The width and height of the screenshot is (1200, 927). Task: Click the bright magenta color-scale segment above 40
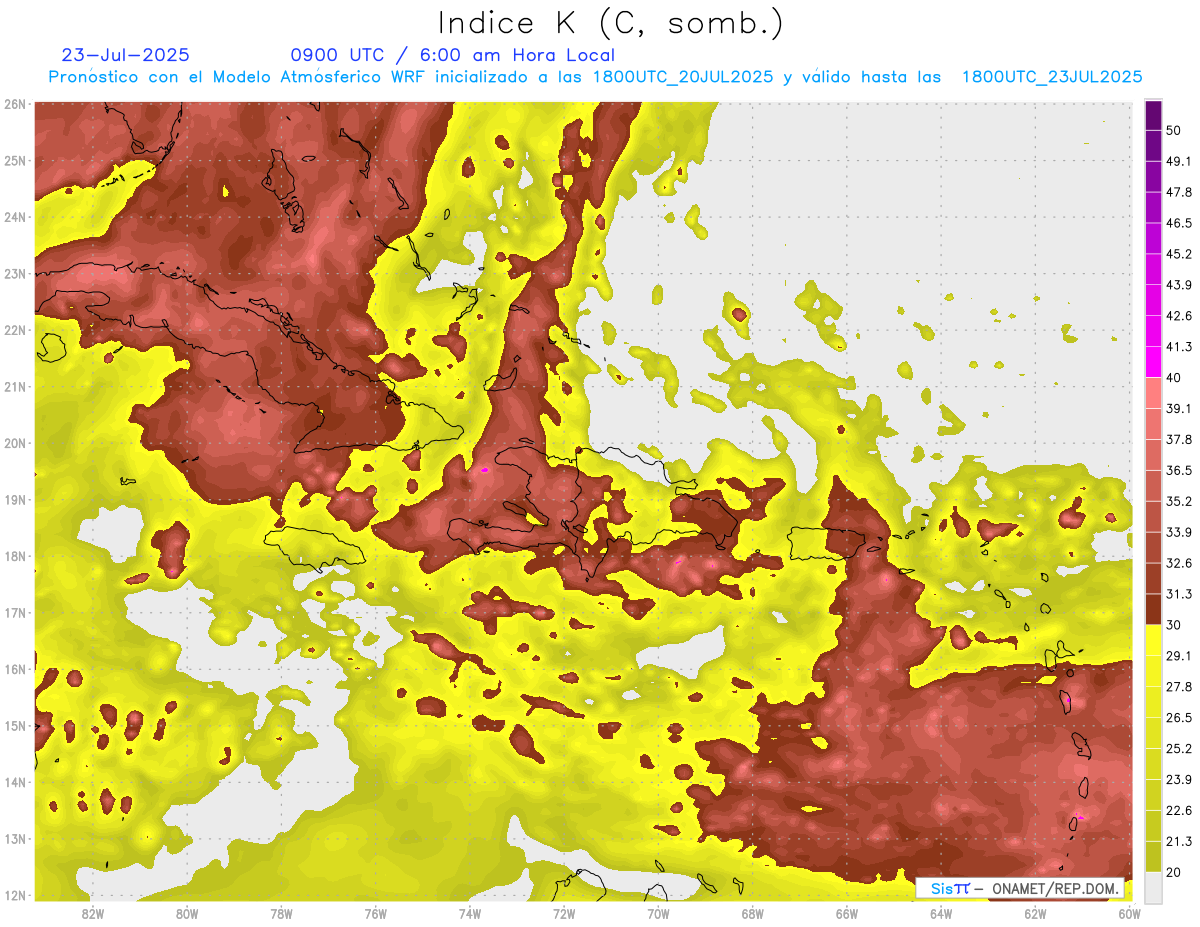pyautogui.click(x=1153, y=362)
